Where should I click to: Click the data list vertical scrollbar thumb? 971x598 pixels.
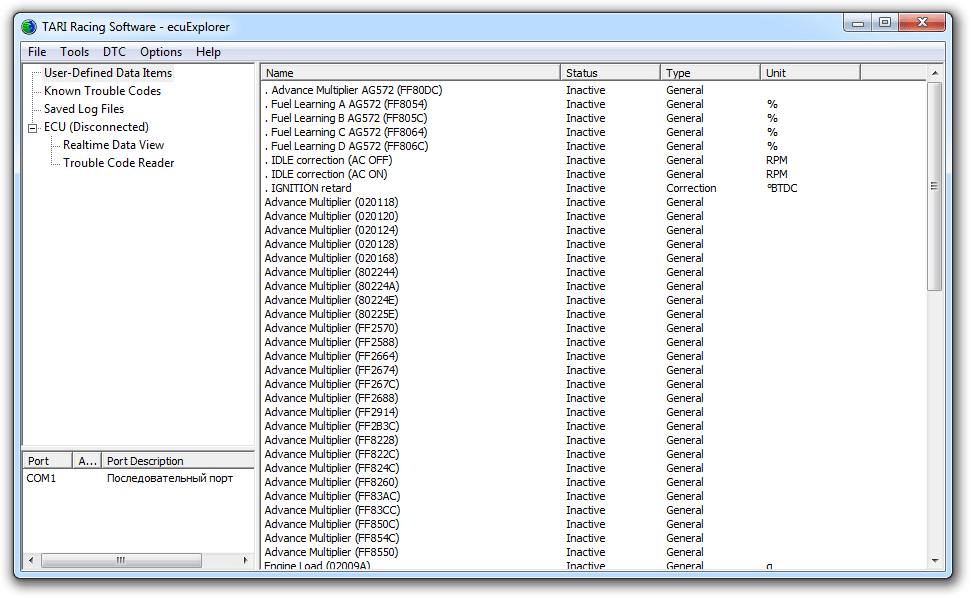click(x=935, y=186)
